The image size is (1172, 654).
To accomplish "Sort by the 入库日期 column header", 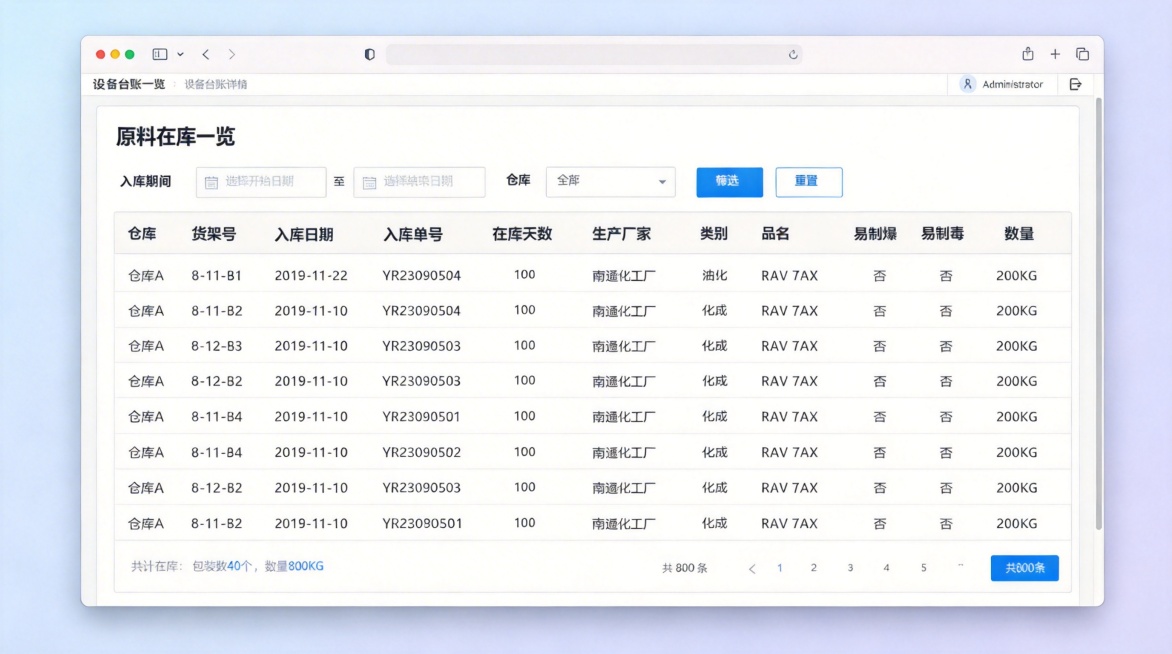I will pyautogui.click(x=303, y=235).
